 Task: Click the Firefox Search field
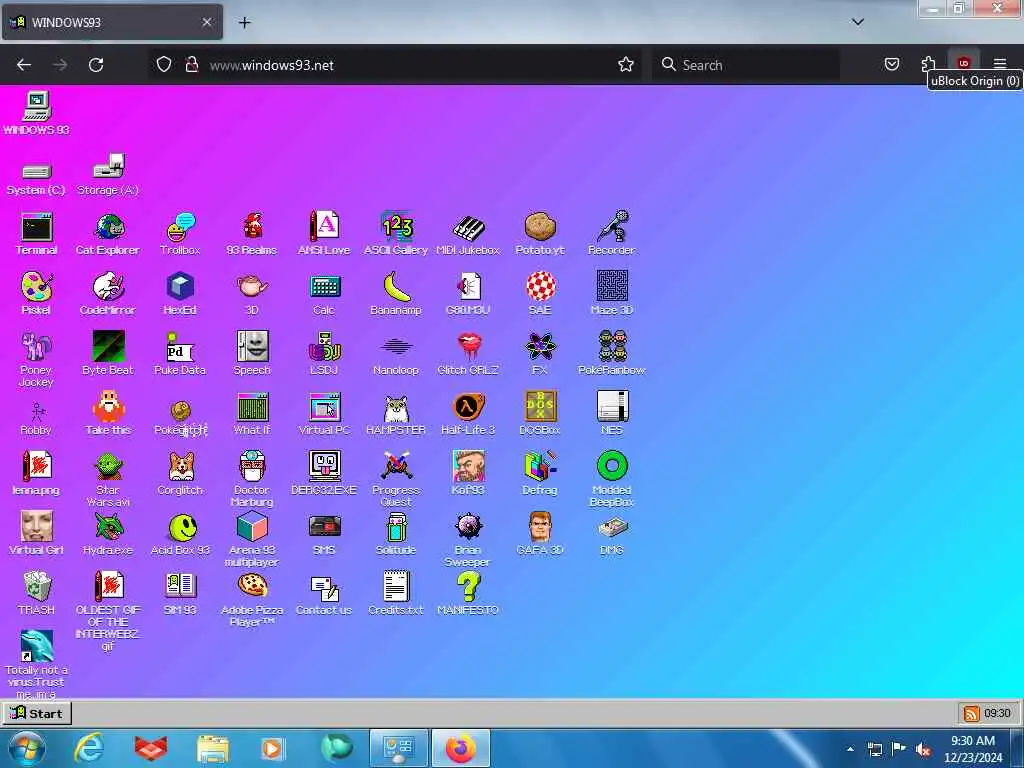click(746, 65)
